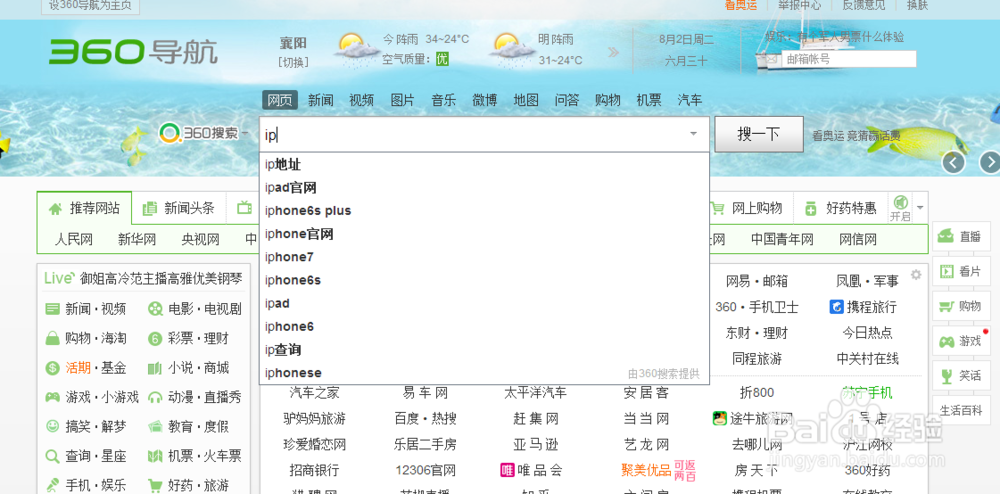
Task: Click the newspaper icon beside 新闻头条
Action: pos(150,208)
